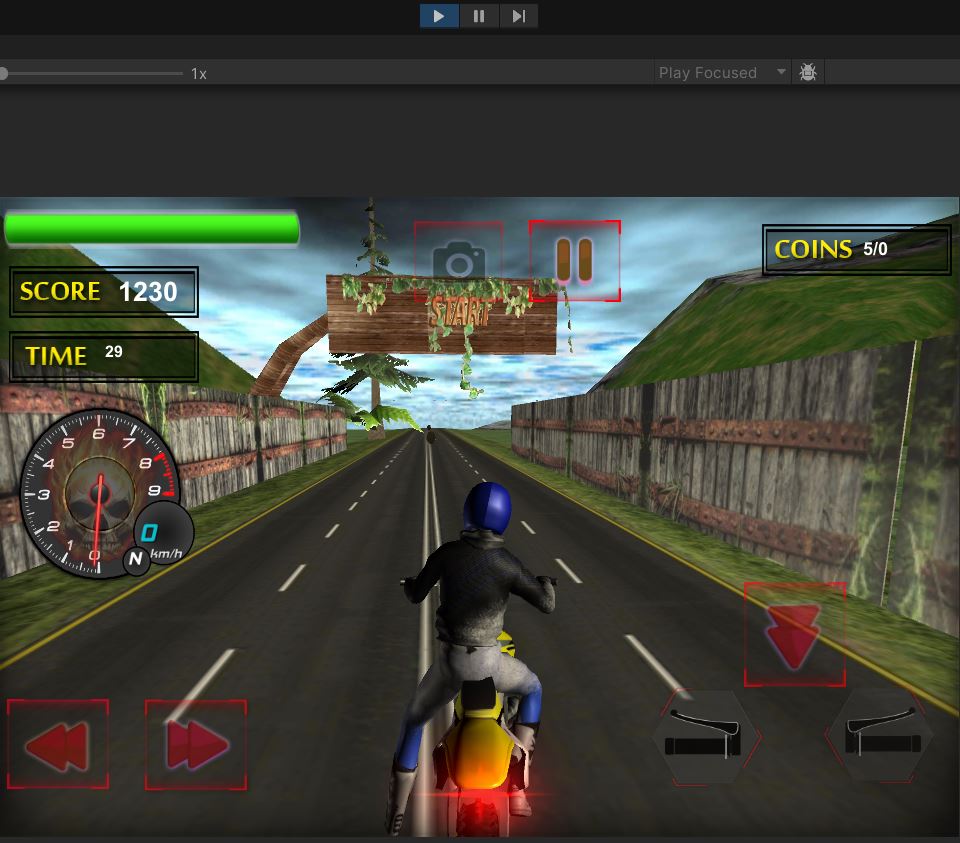The height and width of the screenshot is (843, 960).
Task: Pause the editor using the toolbar Pause button
Action: (x=479, y=16)
